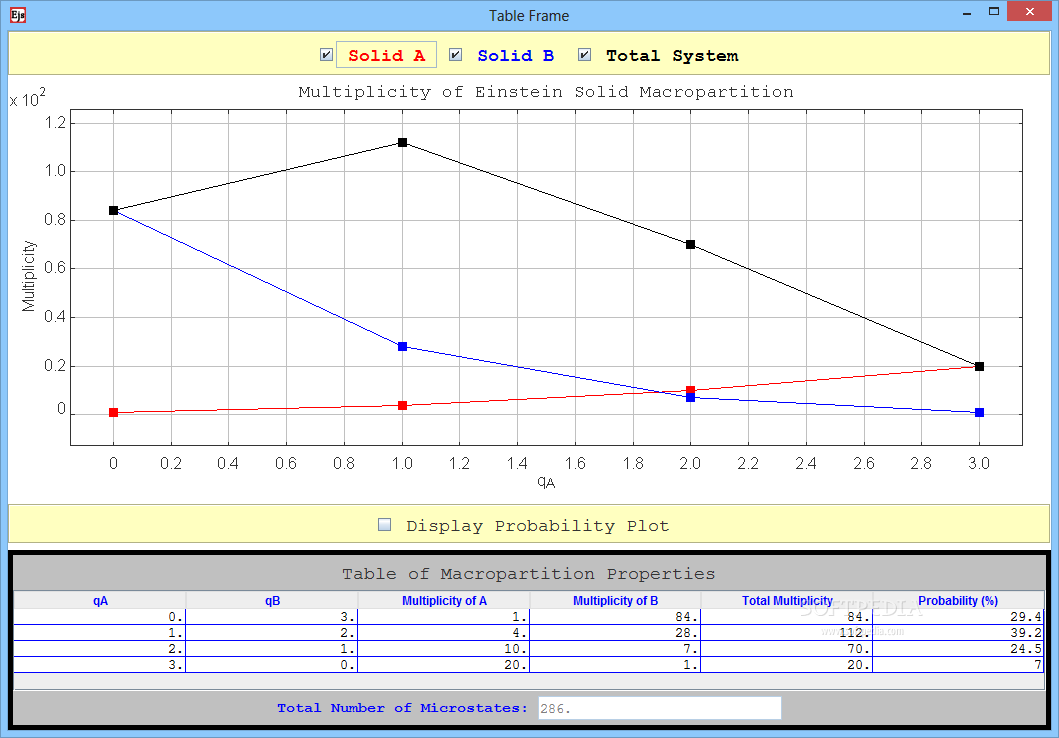Minimize the Table Frame window
1059x738 pixels.
click(x=967, y=12)
